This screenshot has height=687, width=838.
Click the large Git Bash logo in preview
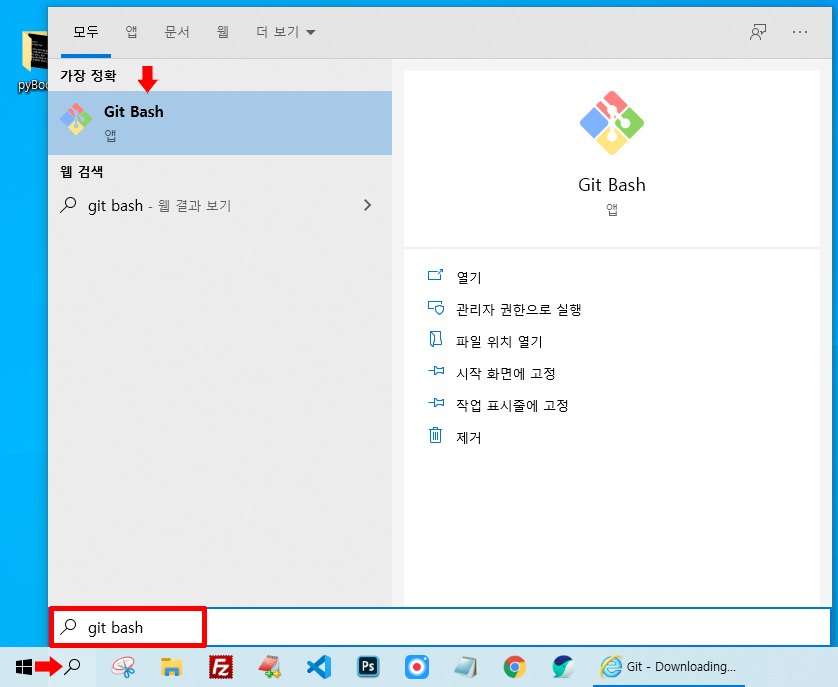pyautogui.click(x=612, y=123)
